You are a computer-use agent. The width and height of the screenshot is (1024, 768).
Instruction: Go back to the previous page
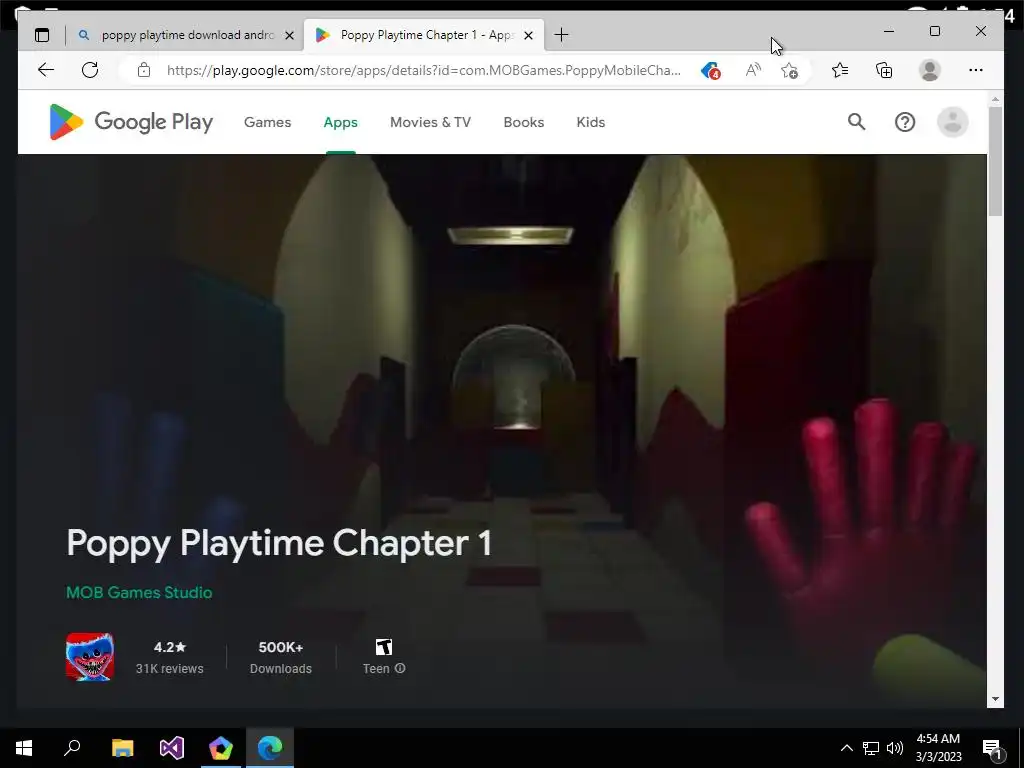point(46,70)
